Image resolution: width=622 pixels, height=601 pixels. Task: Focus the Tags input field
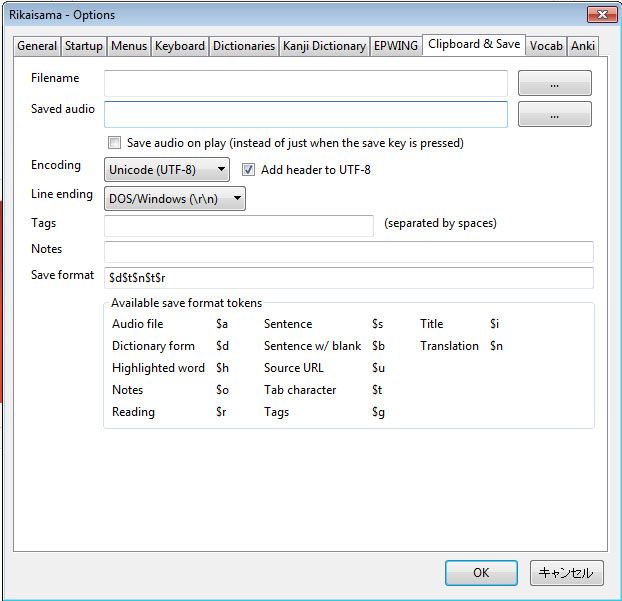click(239, 226)
